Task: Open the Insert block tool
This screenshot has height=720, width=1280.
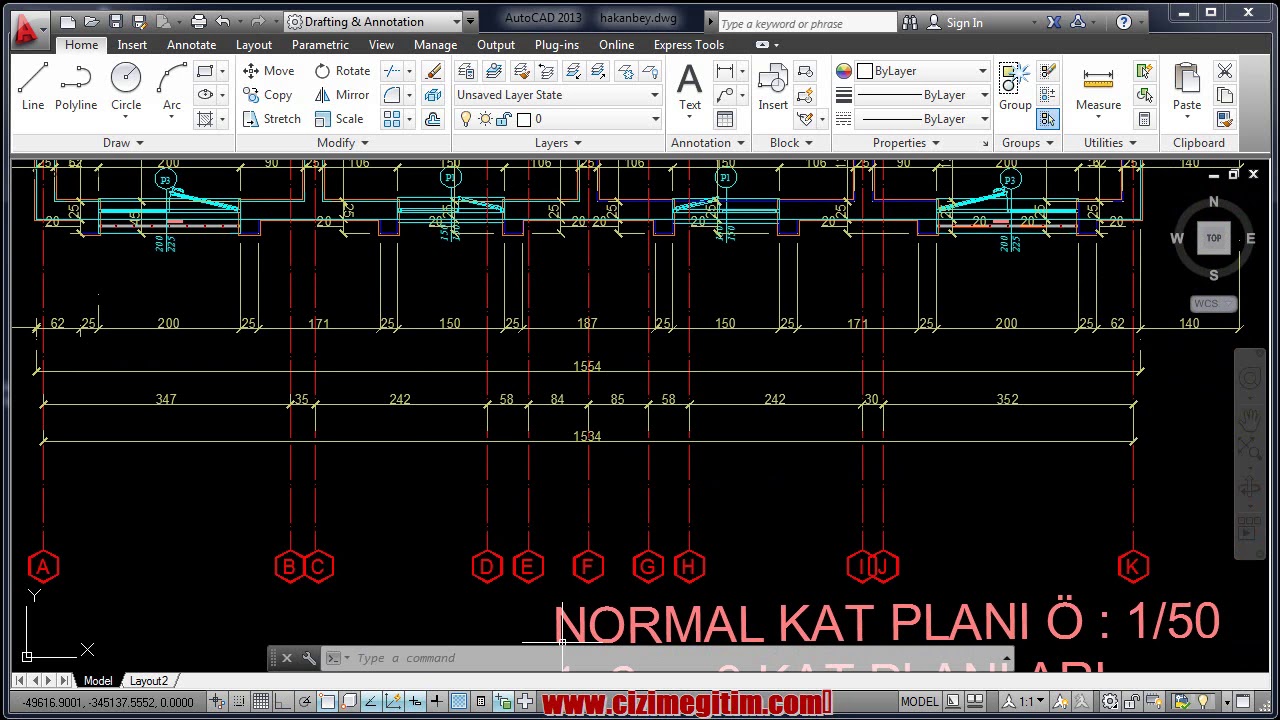Action: pyautogui.click(x=773, y=86)
